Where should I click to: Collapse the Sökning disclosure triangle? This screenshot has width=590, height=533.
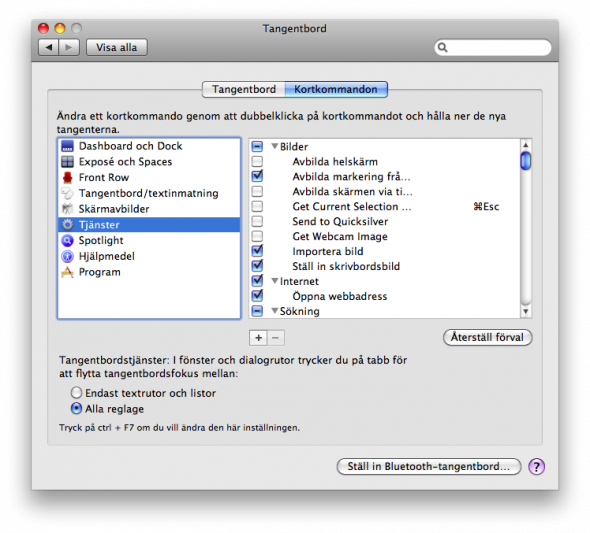click(275, 311)
